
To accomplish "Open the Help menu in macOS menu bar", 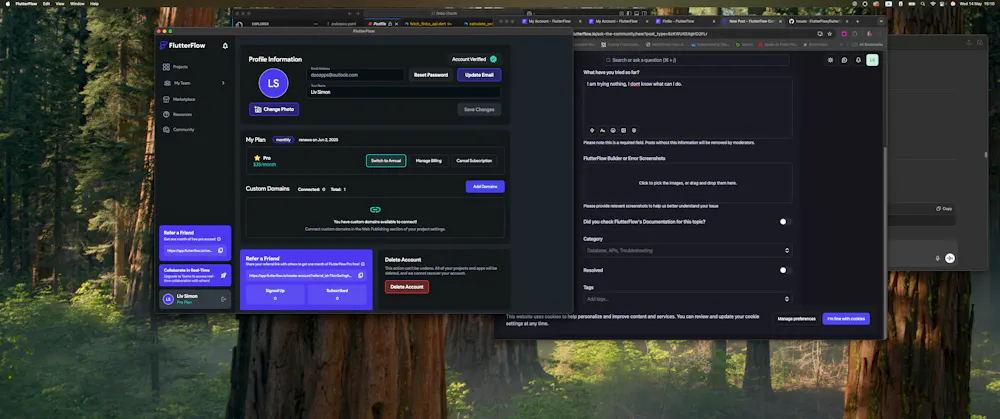I will pyautogui.click(x=94, y=4).
